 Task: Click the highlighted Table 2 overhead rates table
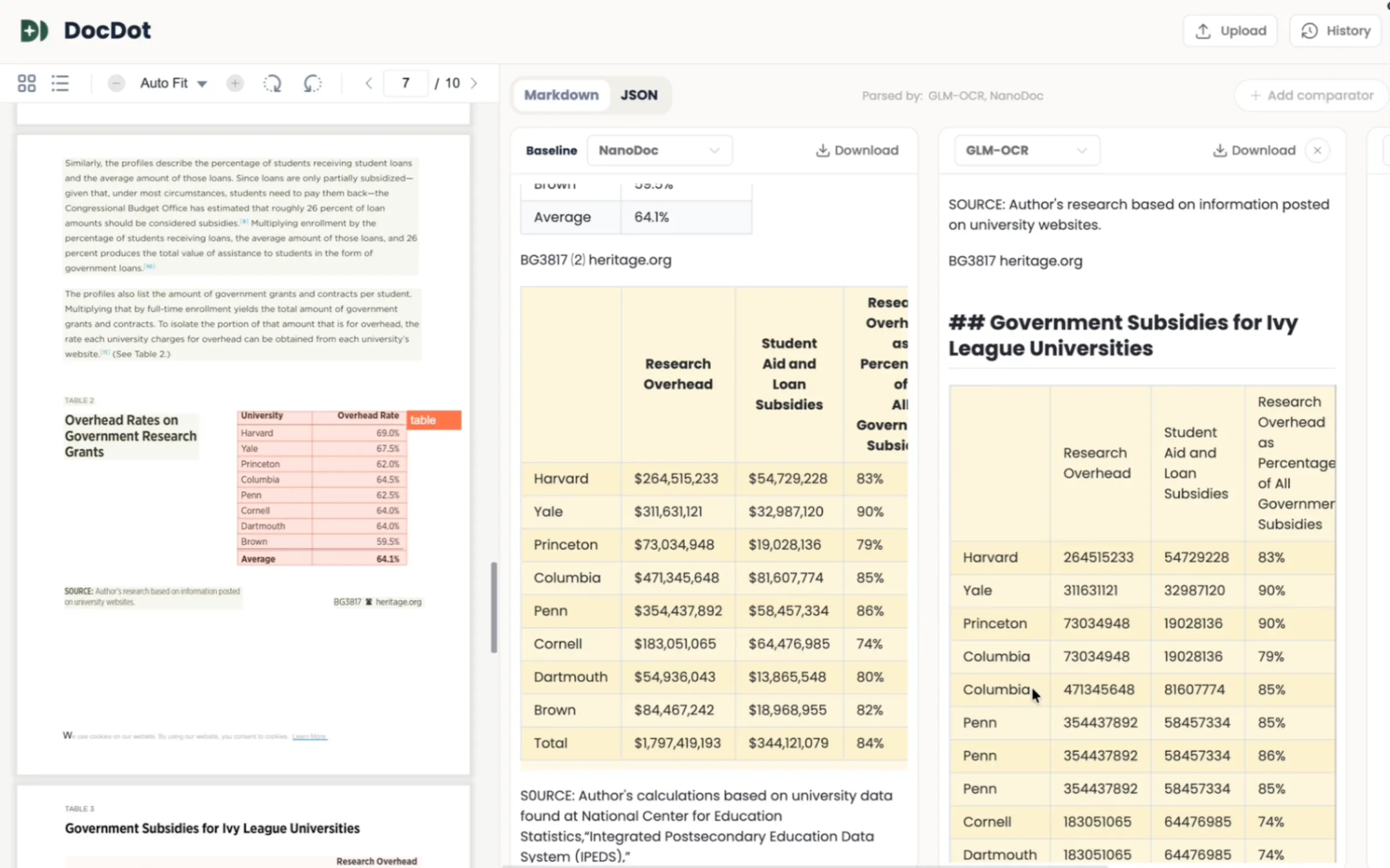[322, 487]
